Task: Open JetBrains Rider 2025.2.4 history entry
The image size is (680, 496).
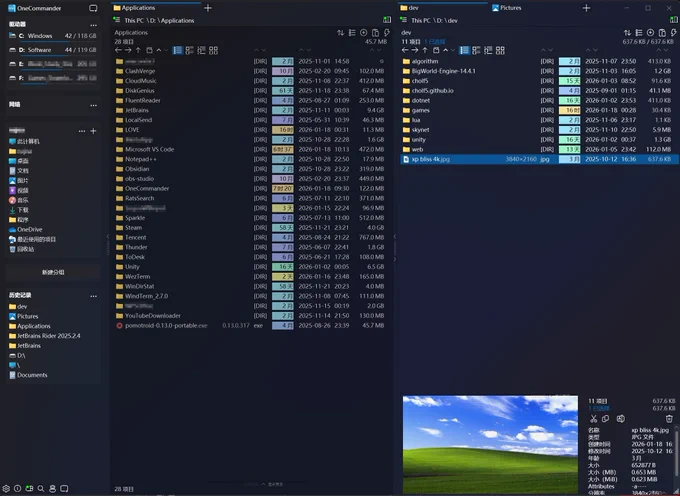Action: point(44,336)
